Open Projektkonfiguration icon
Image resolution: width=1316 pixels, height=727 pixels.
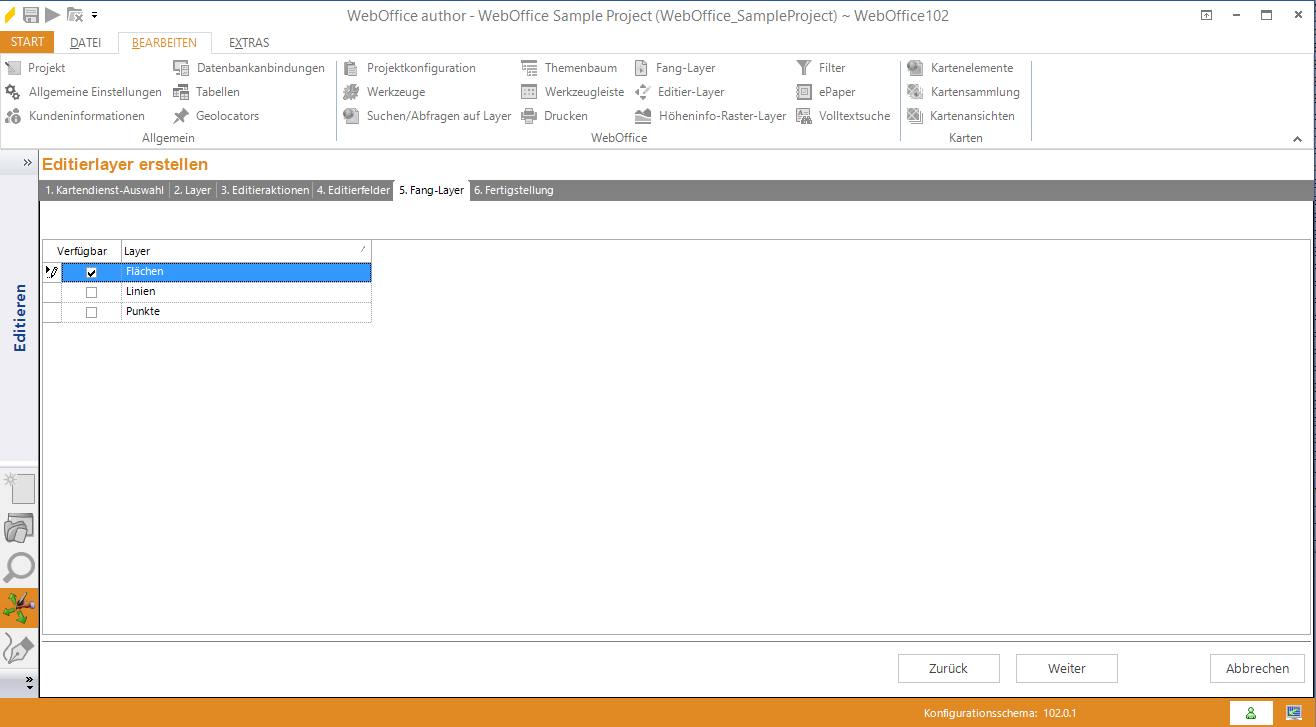pos(351,68)
